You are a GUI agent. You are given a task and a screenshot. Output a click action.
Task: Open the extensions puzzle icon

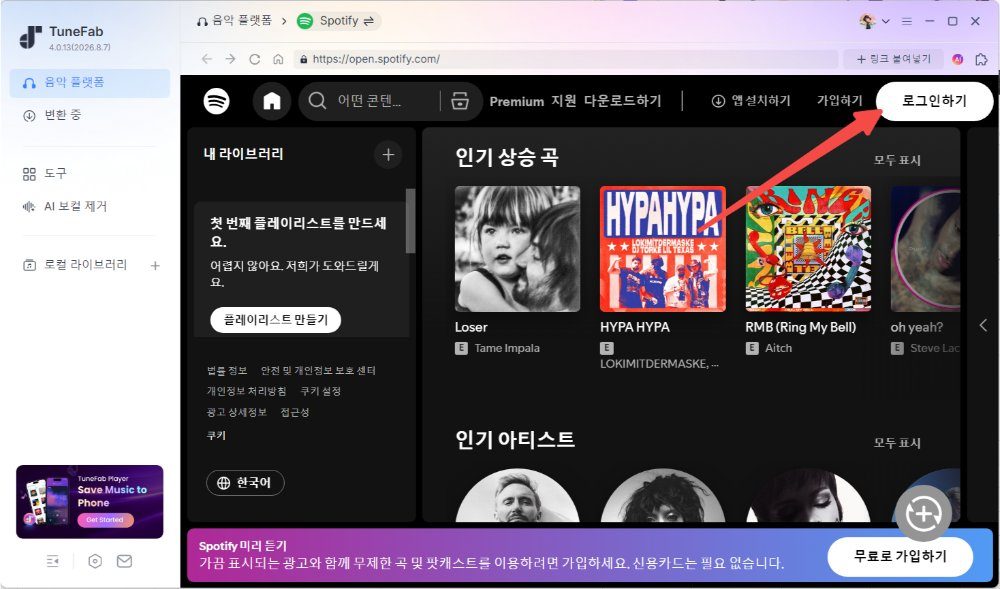(x=982, y=59)
